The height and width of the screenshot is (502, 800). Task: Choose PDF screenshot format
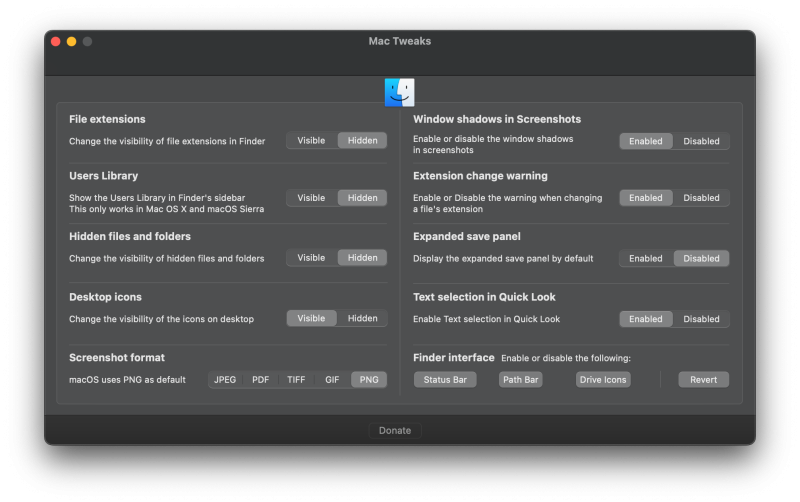pos(260,380)
